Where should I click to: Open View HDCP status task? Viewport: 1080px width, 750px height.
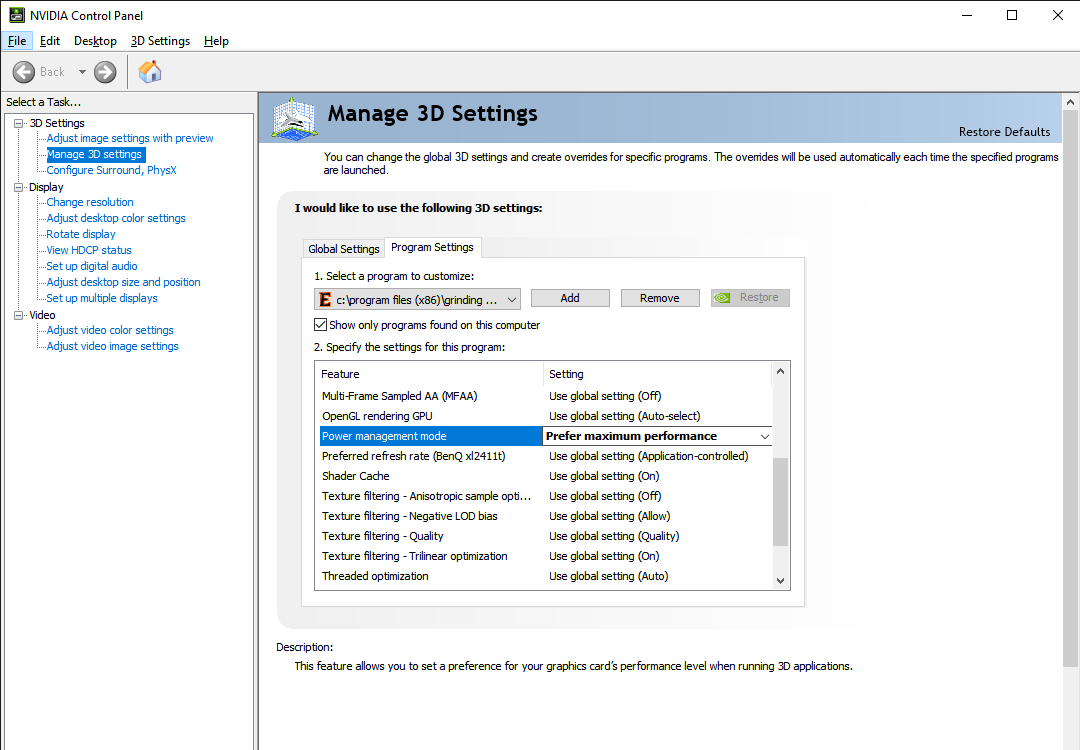pyautogui.click(x=89, y=250)
